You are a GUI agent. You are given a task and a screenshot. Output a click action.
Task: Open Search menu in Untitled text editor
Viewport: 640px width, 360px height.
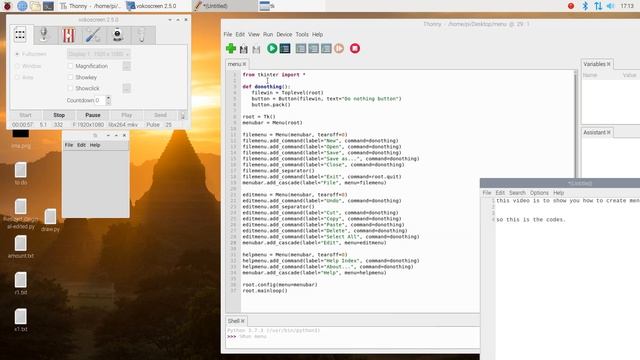pos(517,193)
